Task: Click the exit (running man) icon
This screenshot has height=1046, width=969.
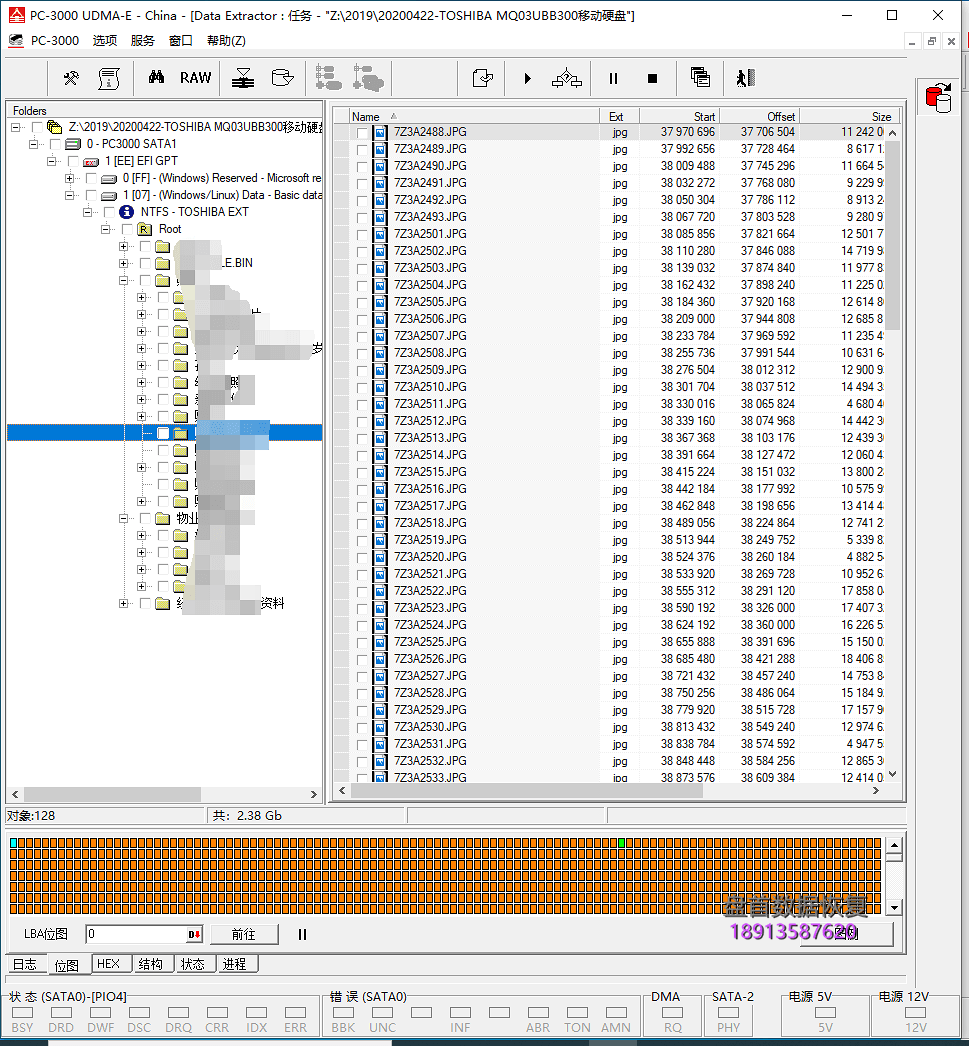Action: click(746, 78)
